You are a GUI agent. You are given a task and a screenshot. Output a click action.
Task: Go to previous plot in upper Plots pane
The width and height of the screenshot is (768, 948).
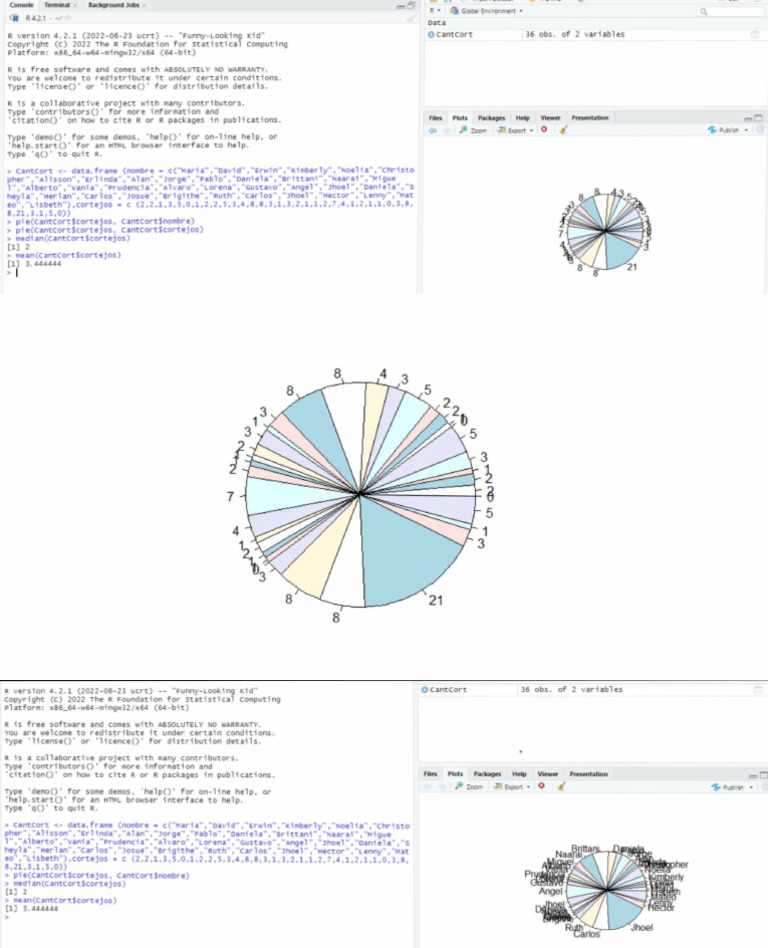tap(433, 130)
